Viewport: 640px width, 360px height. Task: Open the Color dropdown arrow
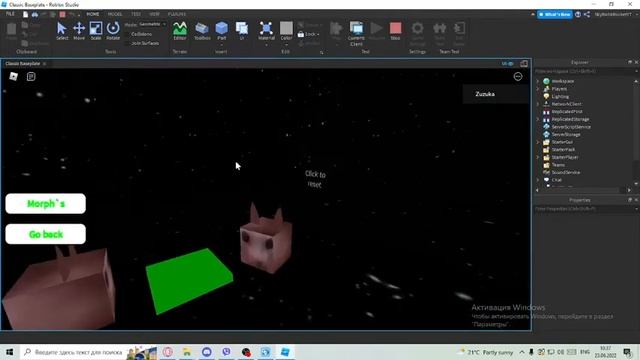(x=286, y=45)
